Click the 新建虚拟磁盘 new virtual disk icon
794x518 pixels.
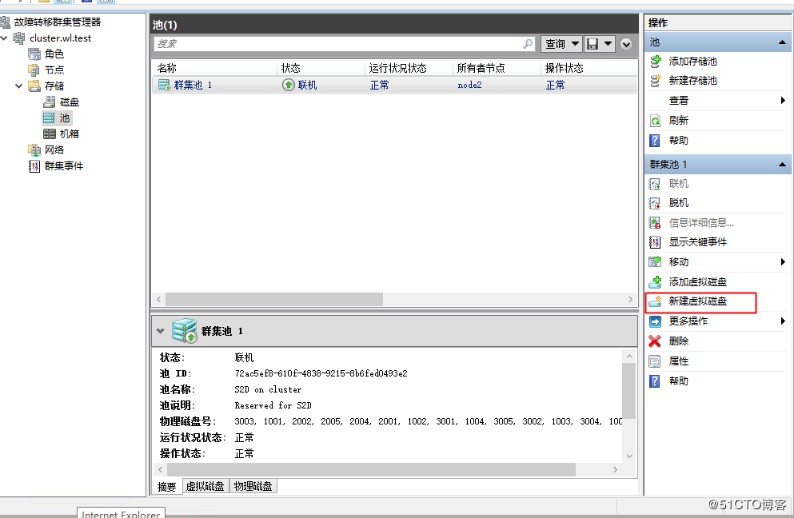point(655,301)
